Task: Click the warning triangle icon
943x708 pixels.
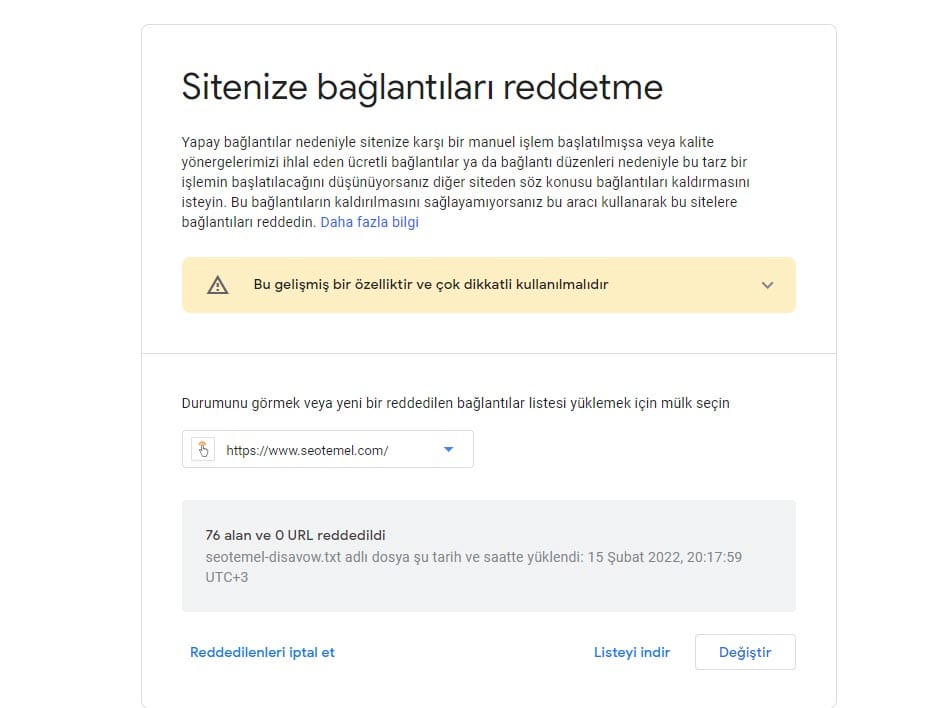Action: tap(217, 285)
